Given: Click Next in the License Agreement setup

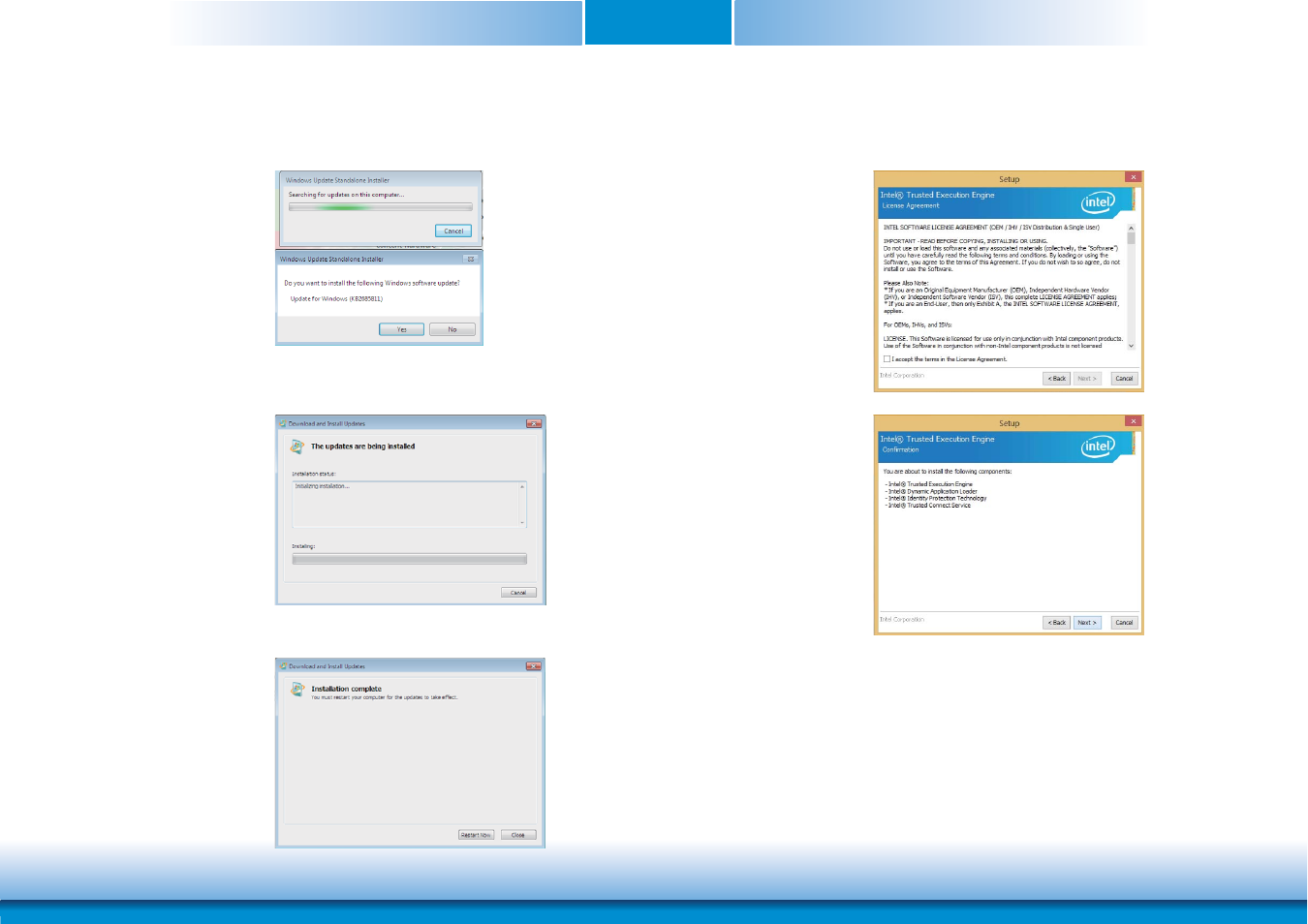Looking at the screenshot, I should [x=1087, y=379].
